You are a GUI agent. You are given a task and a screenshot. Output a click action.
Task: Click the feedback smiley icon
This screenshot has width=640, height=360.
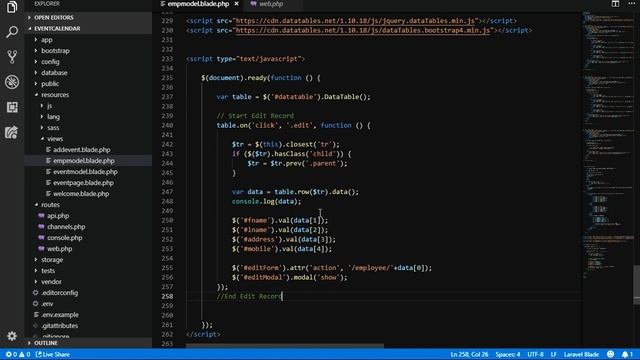(x=610, y=354)
